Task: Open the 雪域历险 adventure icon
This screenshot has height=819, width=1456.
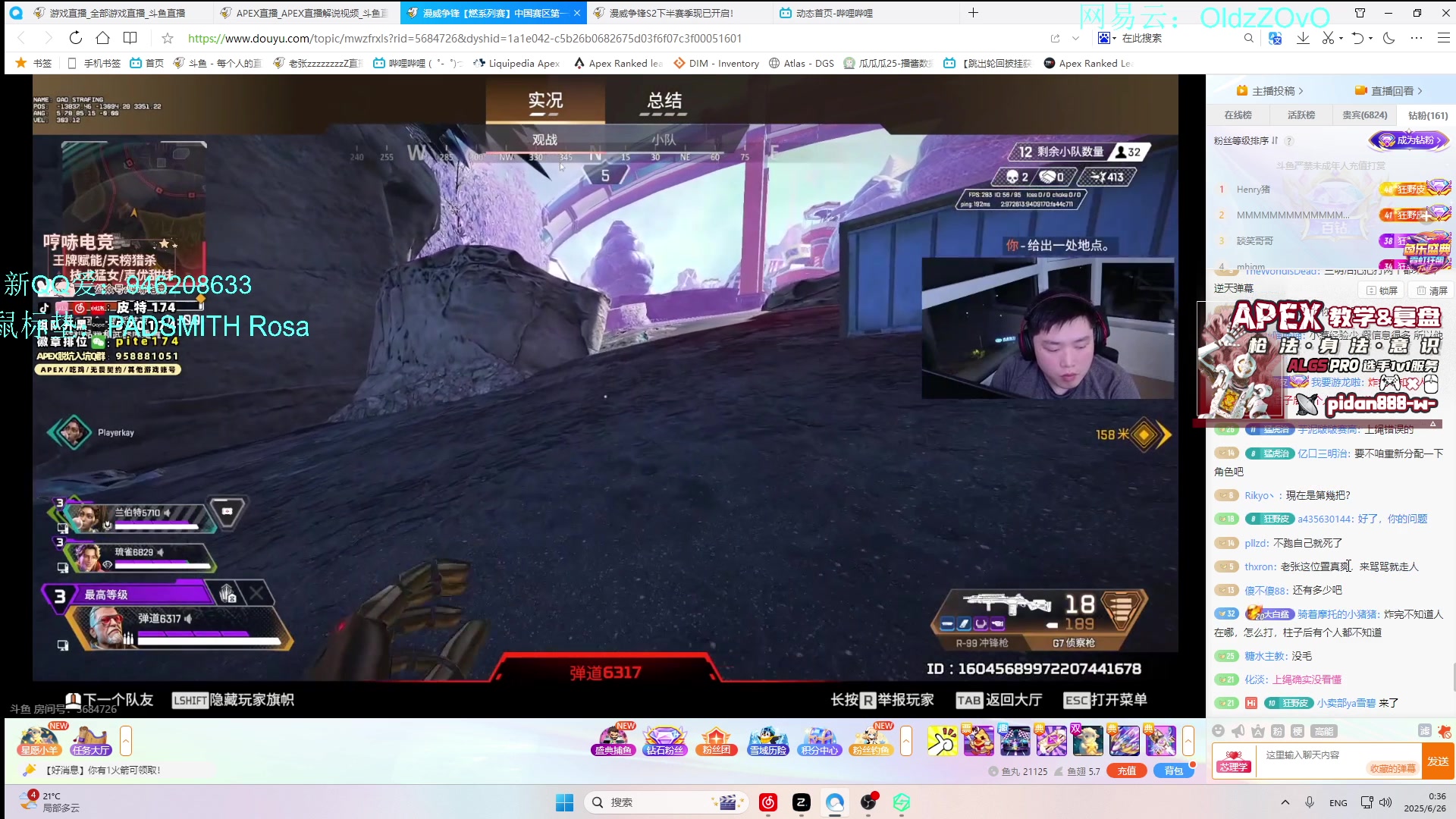Action: 768,740
